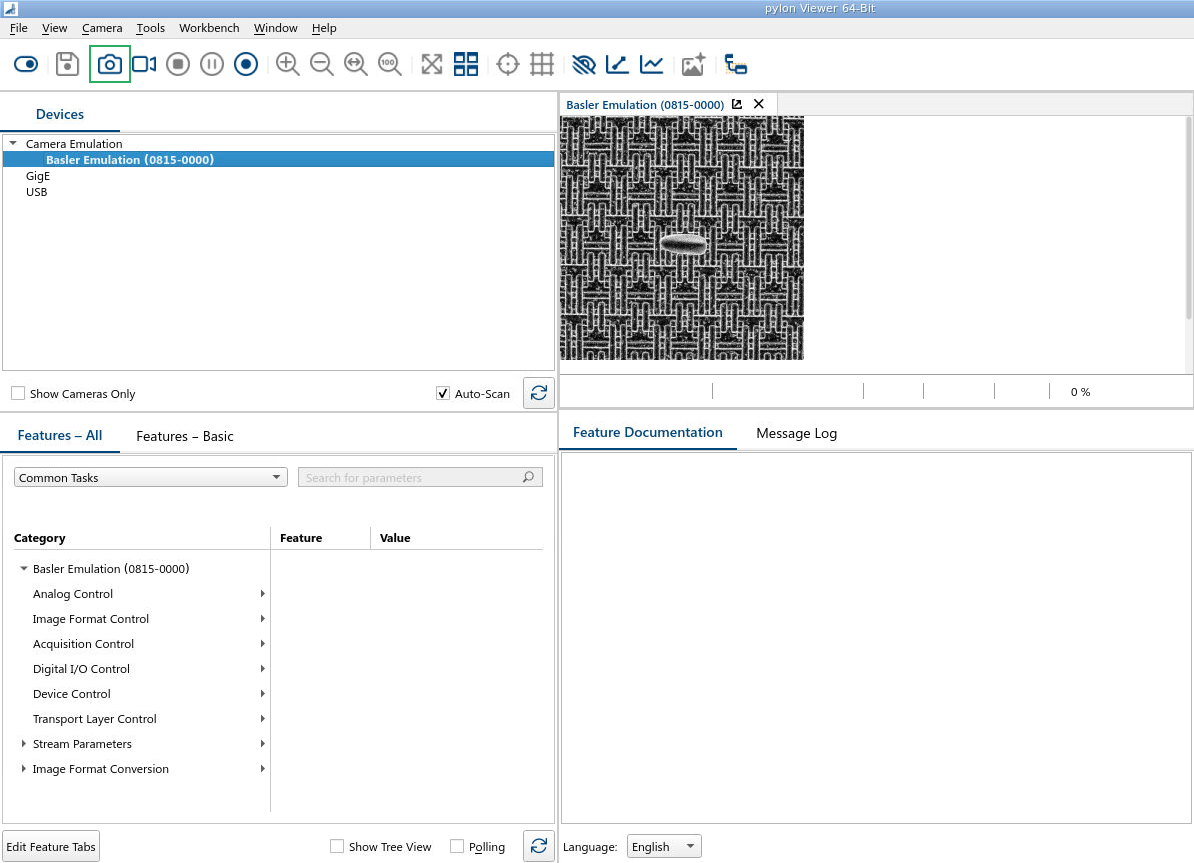
Task: Click refresh button next to Auto-Scan
Action: pyautogui.click(x=538, y=393)
